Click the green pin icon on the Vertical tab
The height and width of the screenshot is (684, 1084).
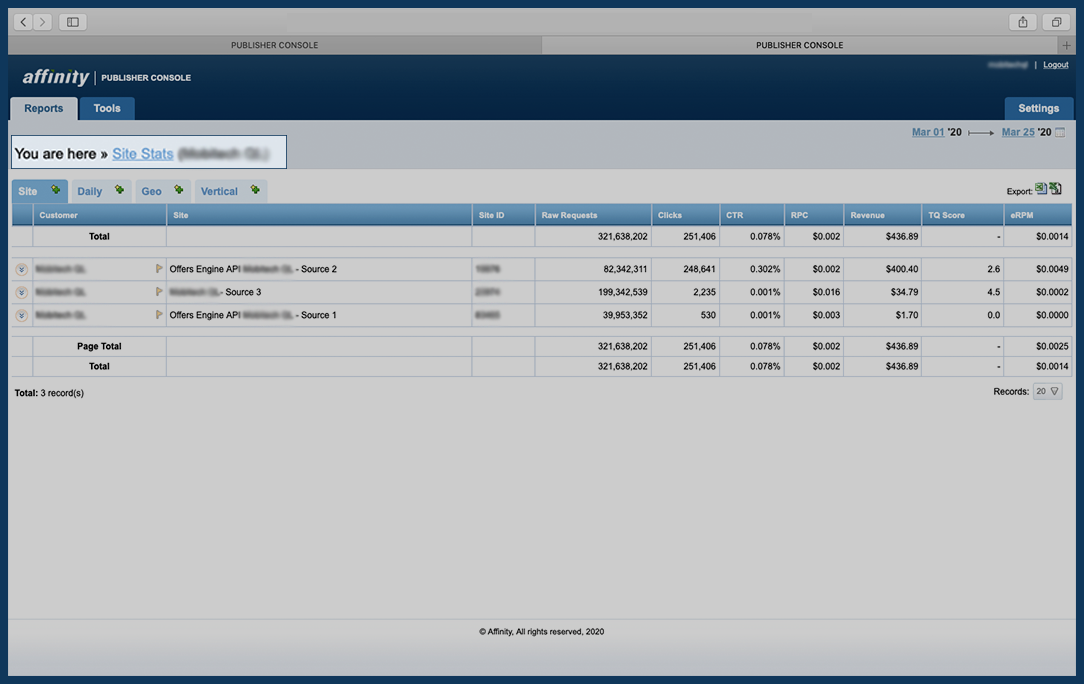point(255,190)
